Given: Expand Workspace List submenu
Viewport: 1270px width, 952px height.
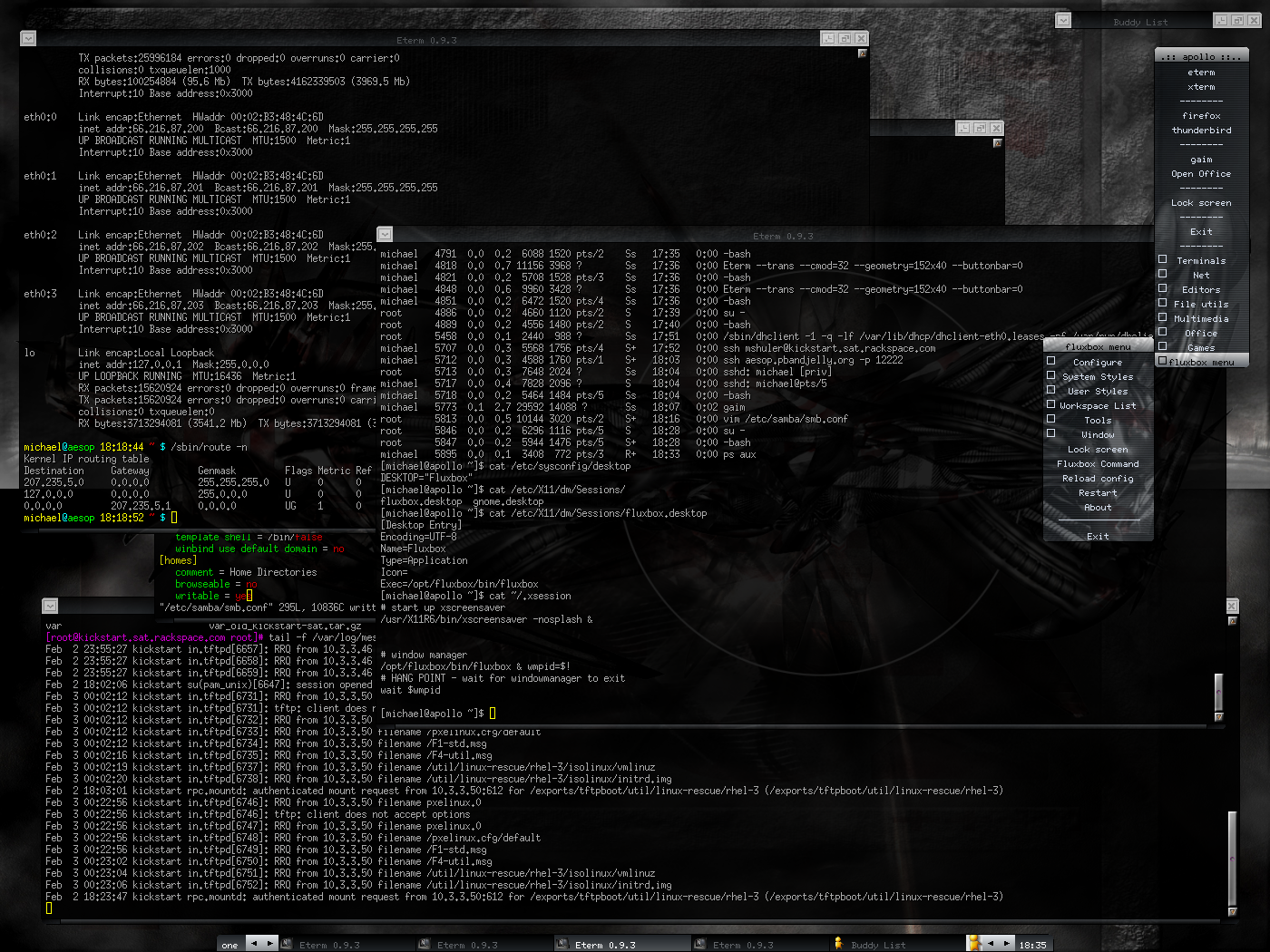Looking at the screenshot, I should [x=1098, y=405].
